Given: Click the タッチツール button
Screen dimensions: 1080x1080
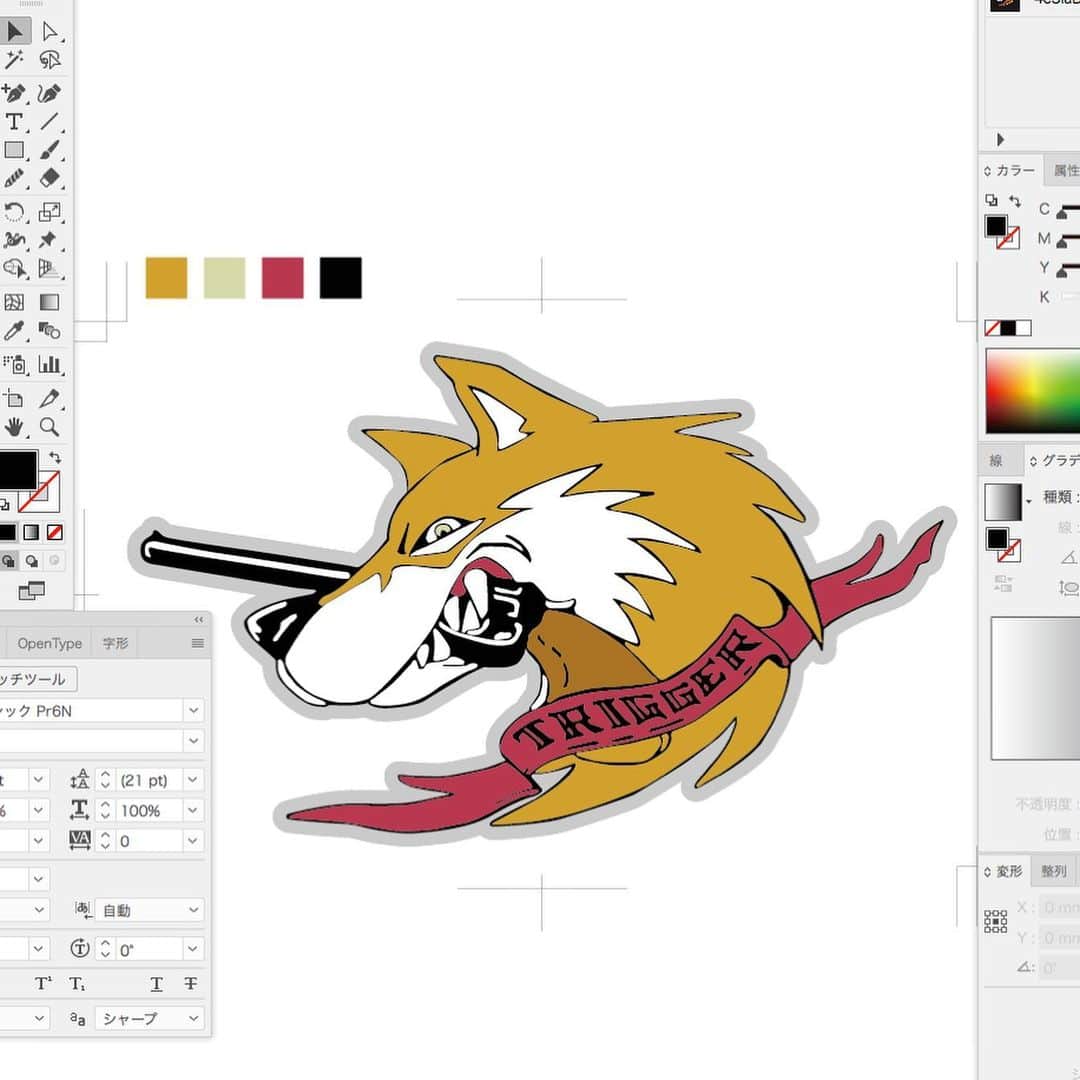Looking at the screenshot, I should (x=34, y=679).
